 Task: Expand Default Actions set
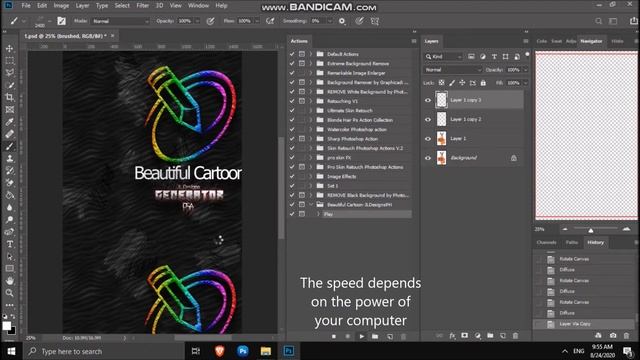tap(311, 54)
